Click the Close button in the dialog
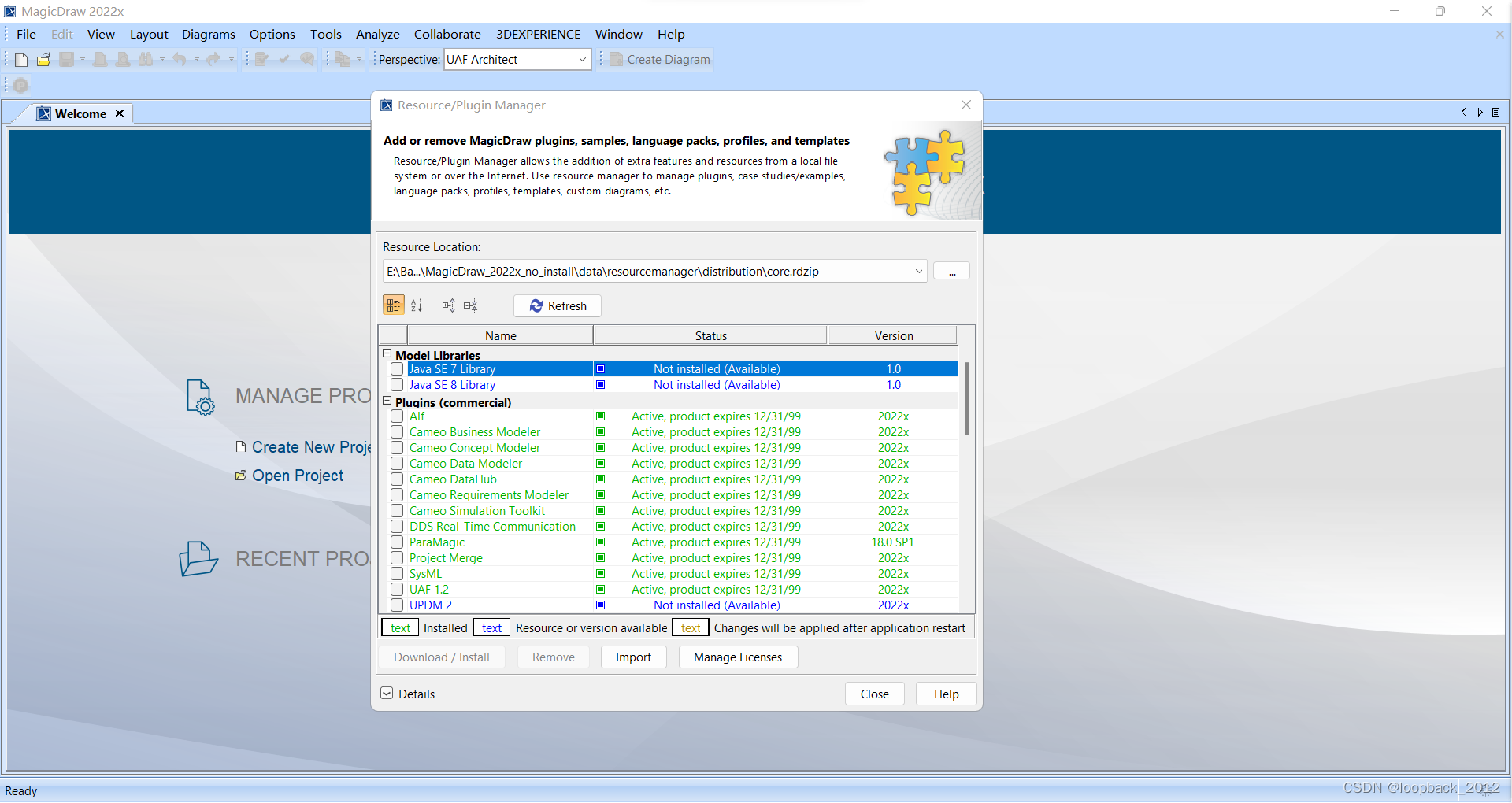This screenshot has height=803, width=1512. 875,694
